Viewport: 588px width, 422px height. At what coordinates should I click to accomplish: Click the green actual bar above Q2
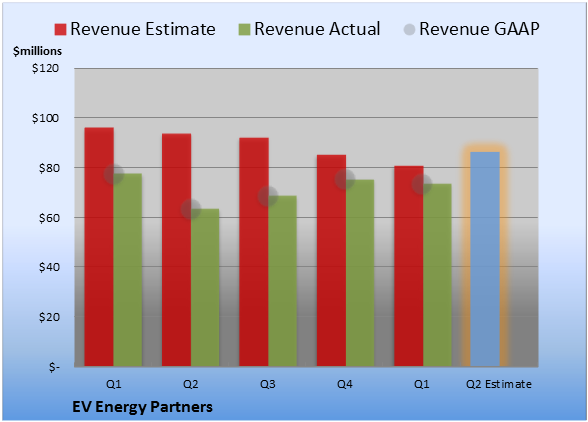(x=205, y=287)
